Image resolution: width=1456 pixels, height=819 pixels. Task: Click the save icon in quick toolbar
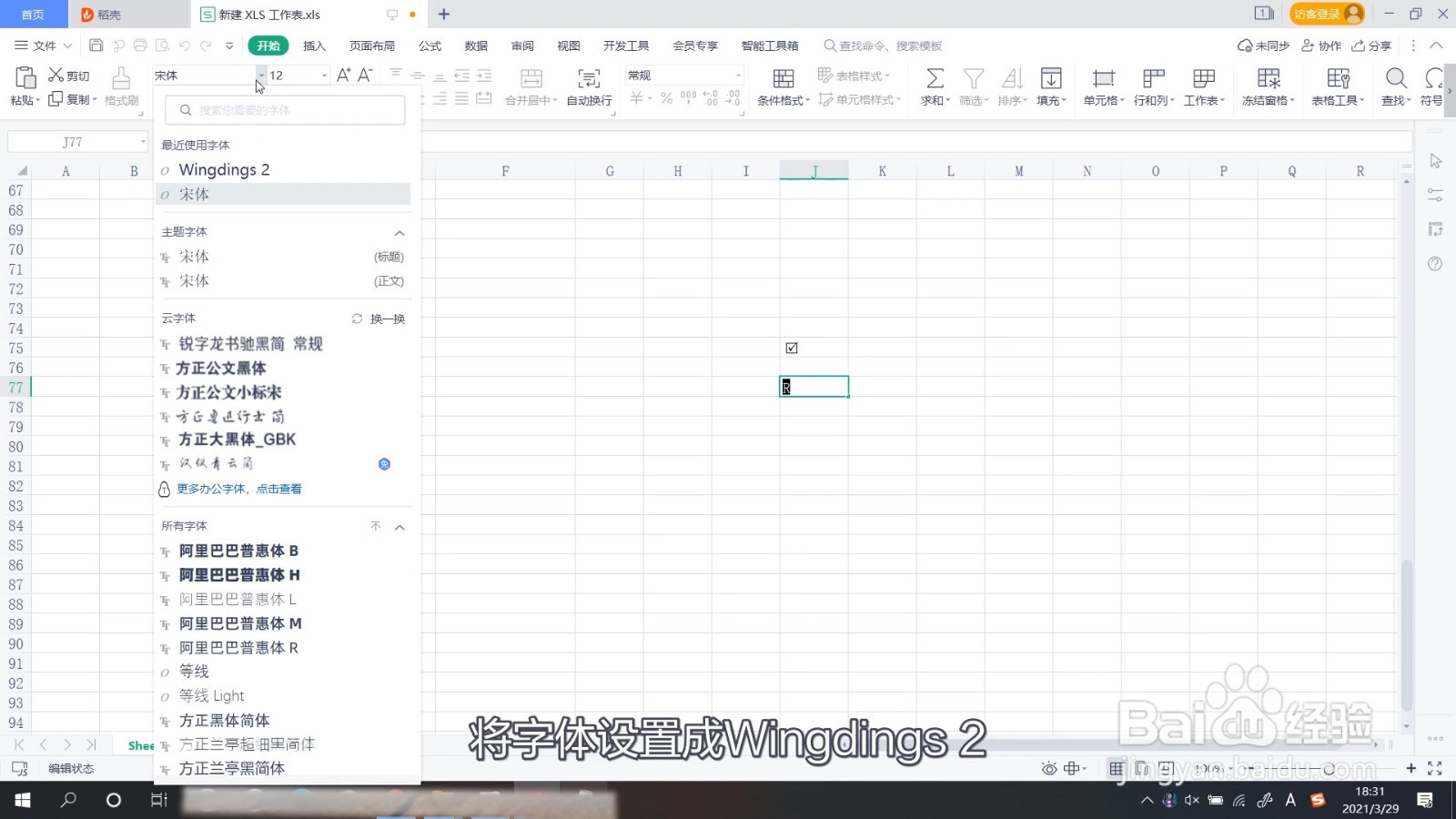tap(96, 45)
